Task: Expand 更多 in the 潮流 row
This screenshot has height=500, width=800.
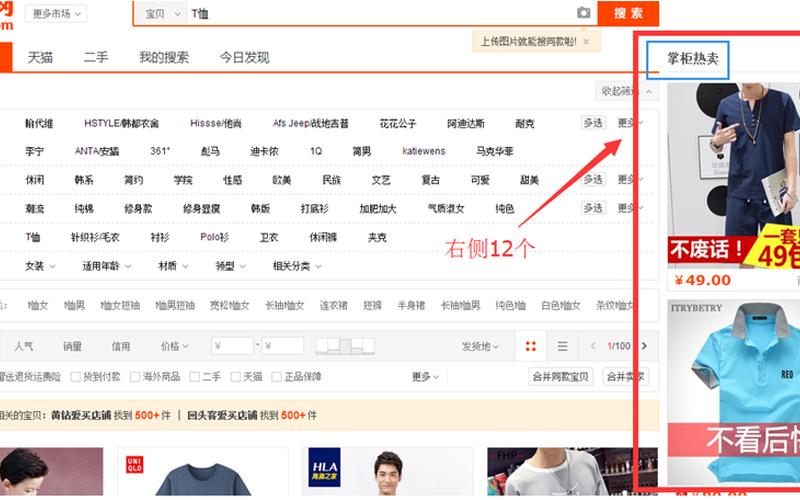Action: [630, 208]
